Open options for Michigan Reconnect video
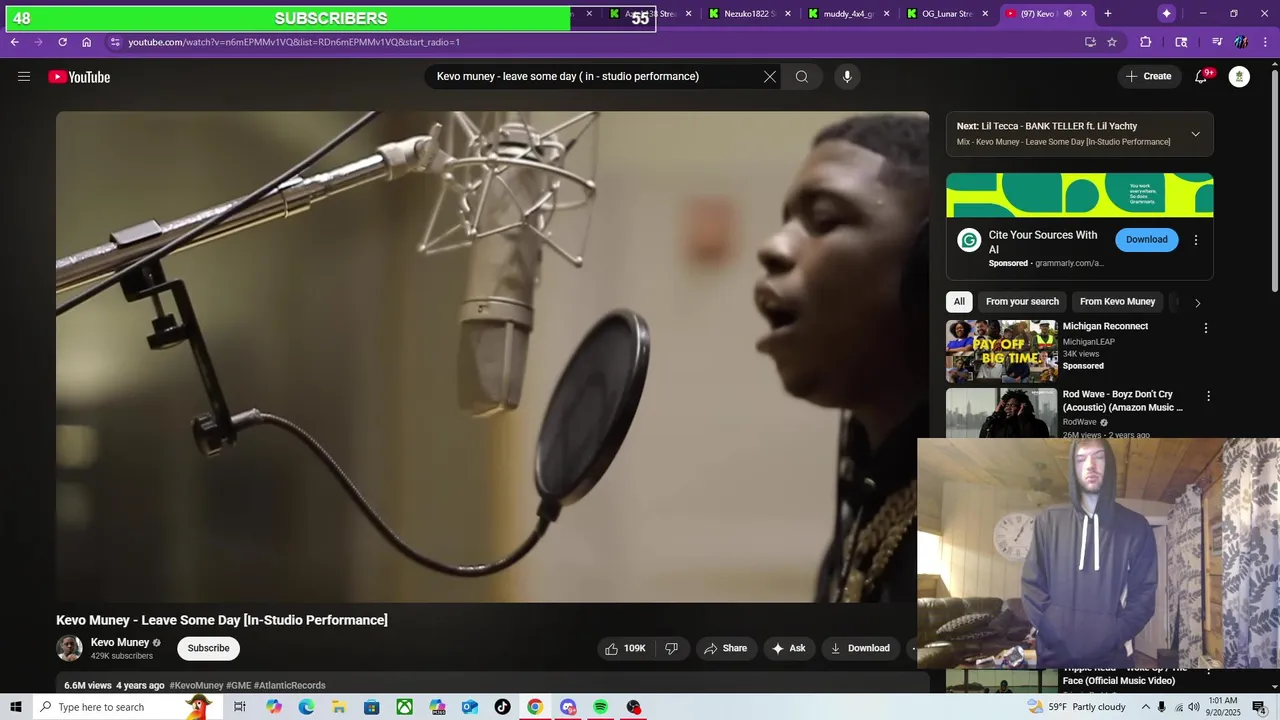1280x720 pixels. (1205, 328)
